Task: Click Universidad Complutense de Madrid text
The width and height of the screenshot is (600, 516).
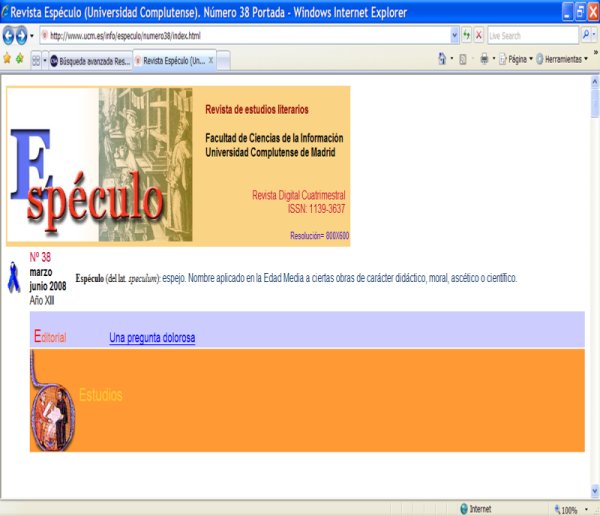Action: 270,152
